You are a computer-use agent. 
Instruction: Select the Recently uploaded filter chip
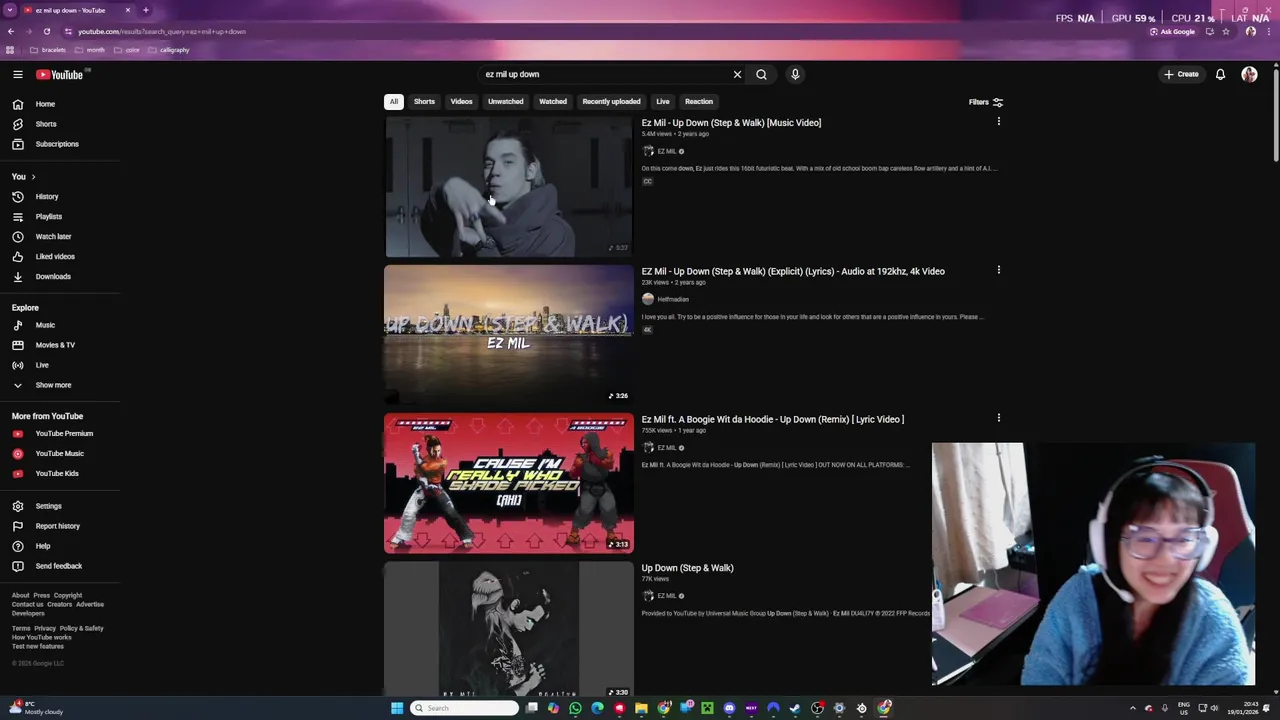[x=611, y=101]
